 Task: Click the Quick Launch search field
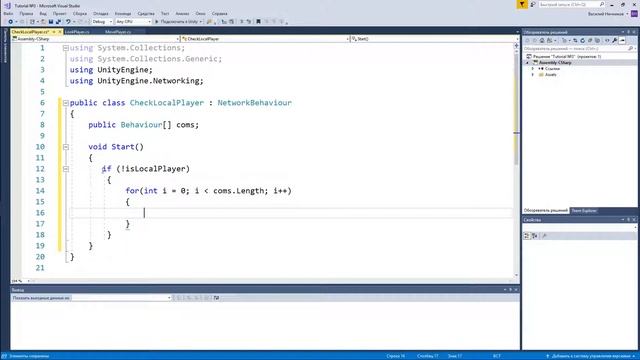click(571, 4)
